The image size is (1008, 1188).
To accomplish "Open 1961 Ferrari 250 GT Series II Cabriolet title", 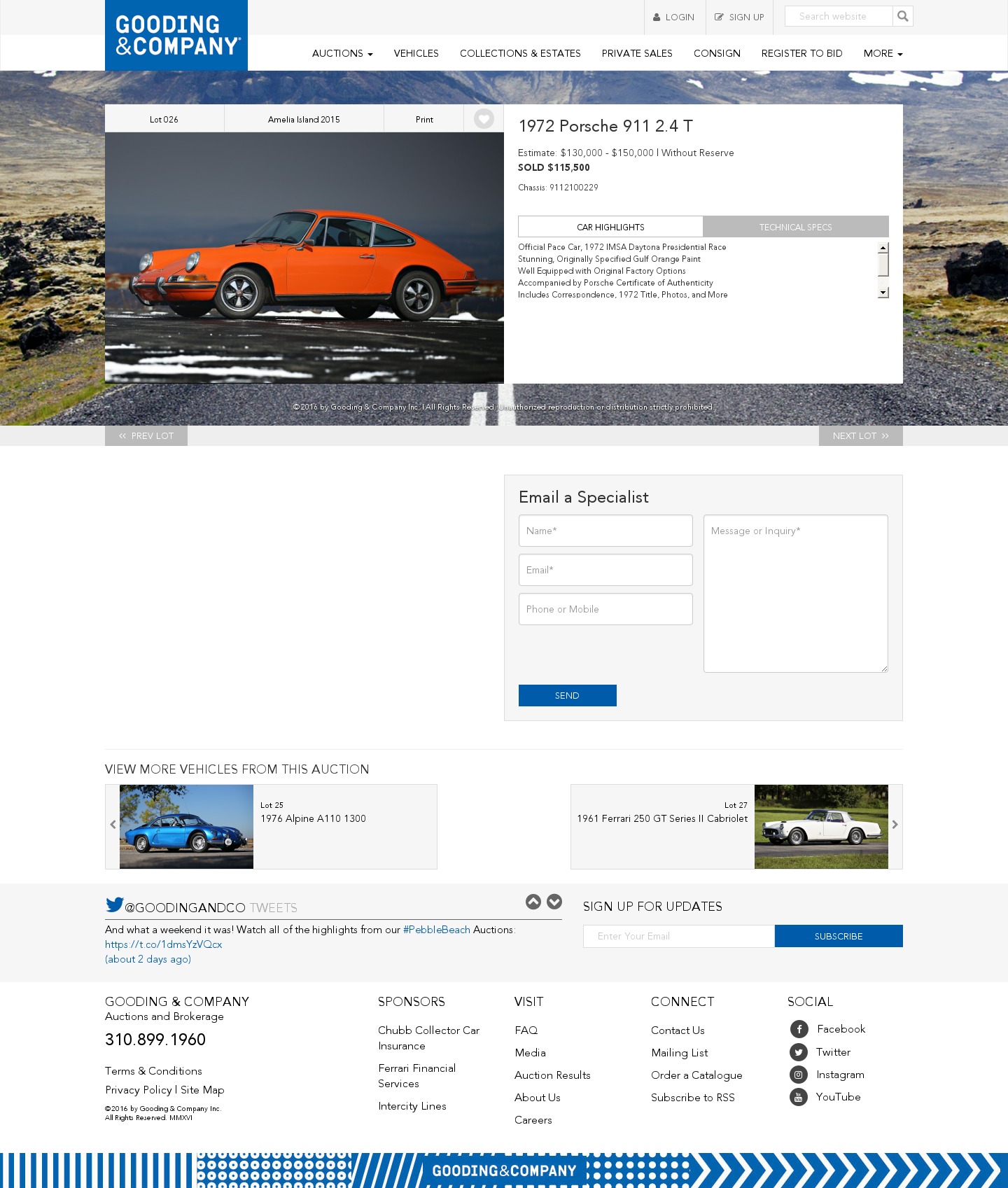I will click(x=662, y=818).
